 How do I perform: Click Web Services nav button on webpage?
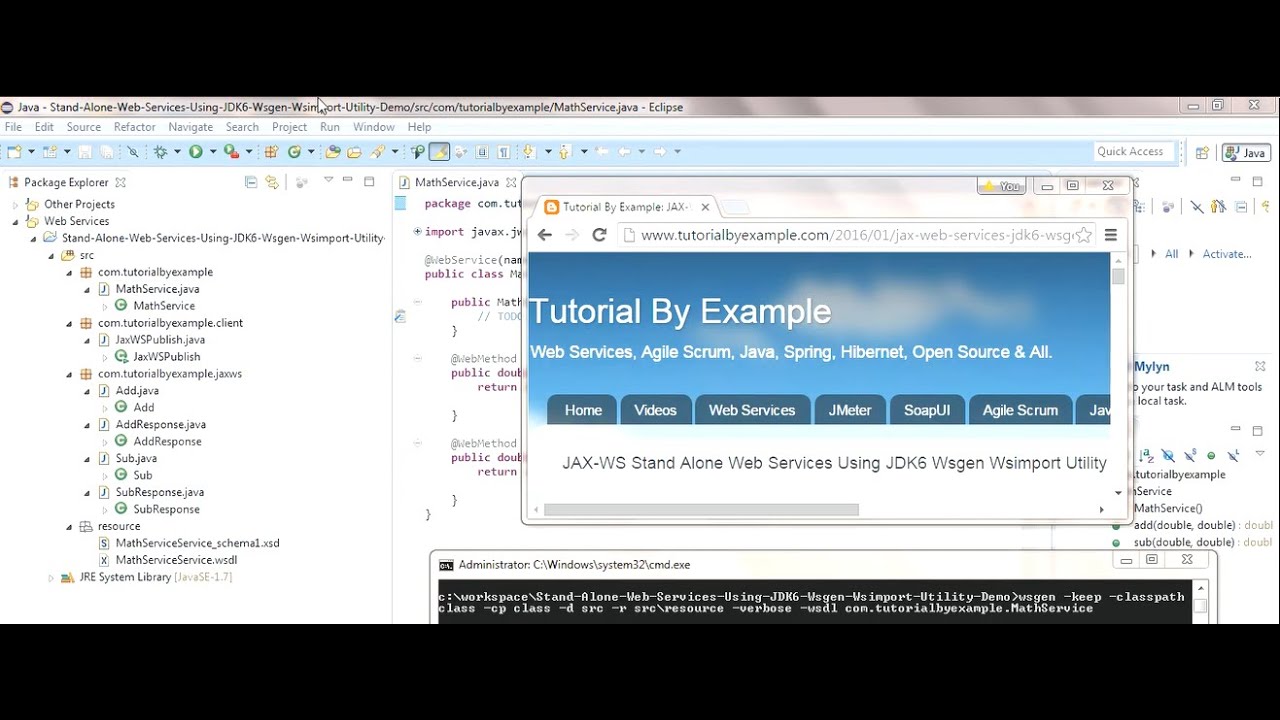point(752,410)
